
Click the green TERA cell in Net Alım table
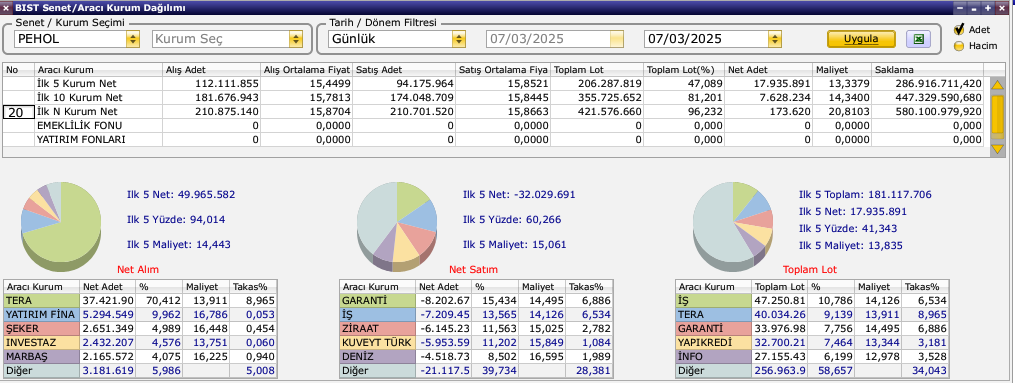42,301
